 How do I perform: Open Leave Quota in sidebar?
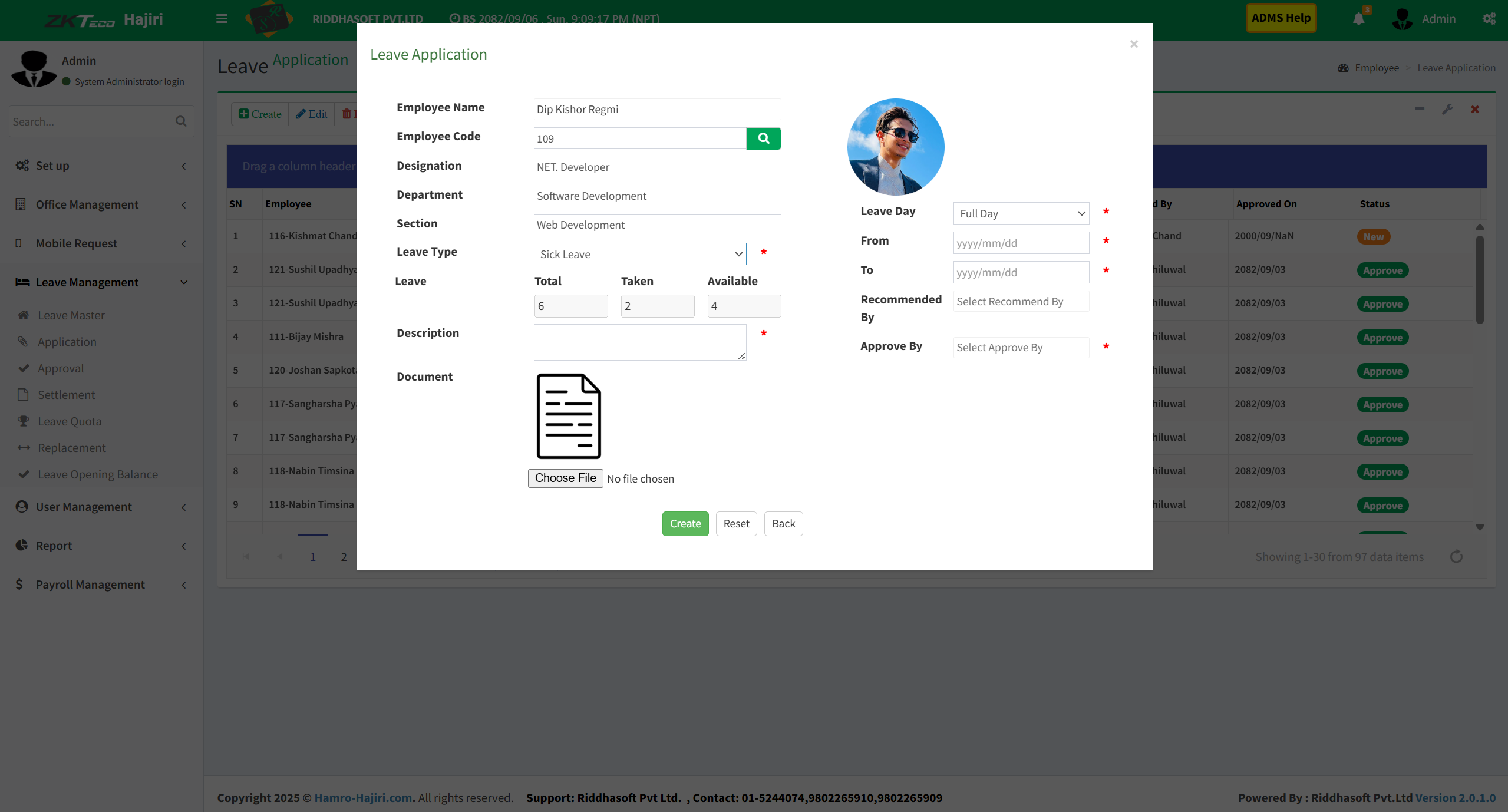click(70, 421)
